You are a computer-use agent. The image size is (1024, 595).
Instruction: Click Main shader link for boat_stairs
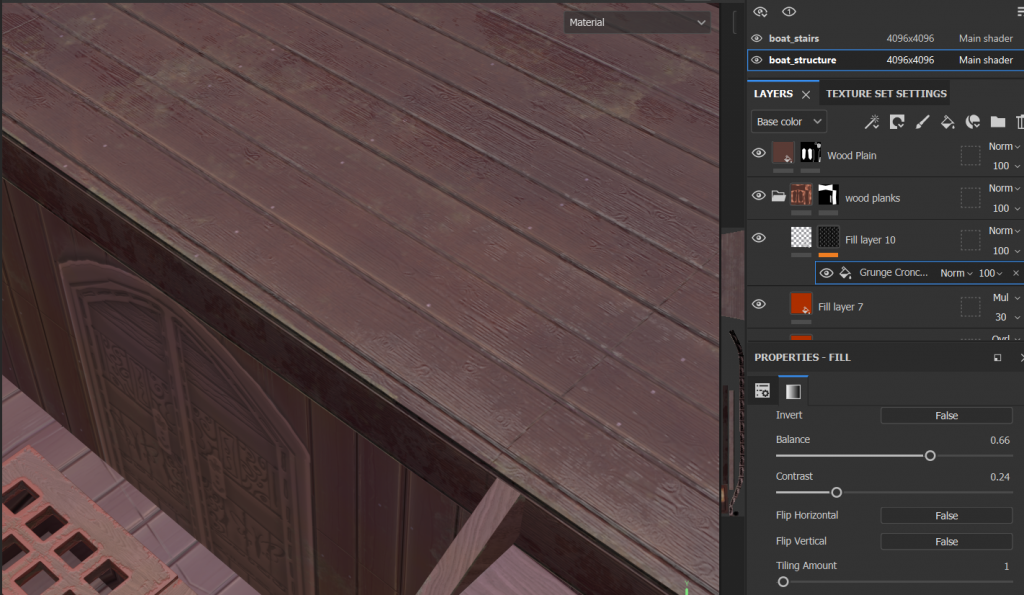[985, 39]
